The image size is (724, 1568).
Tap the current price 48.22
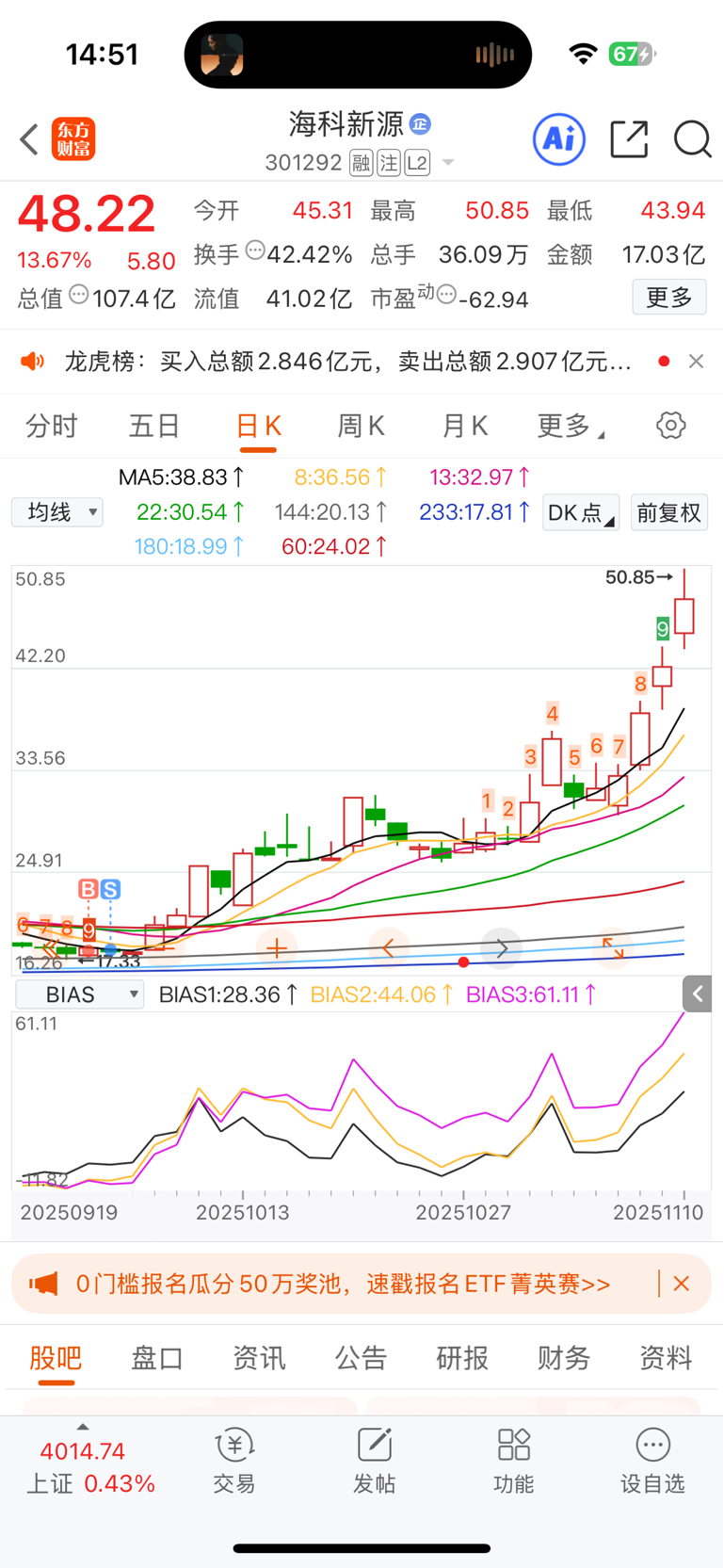(87, 214)
